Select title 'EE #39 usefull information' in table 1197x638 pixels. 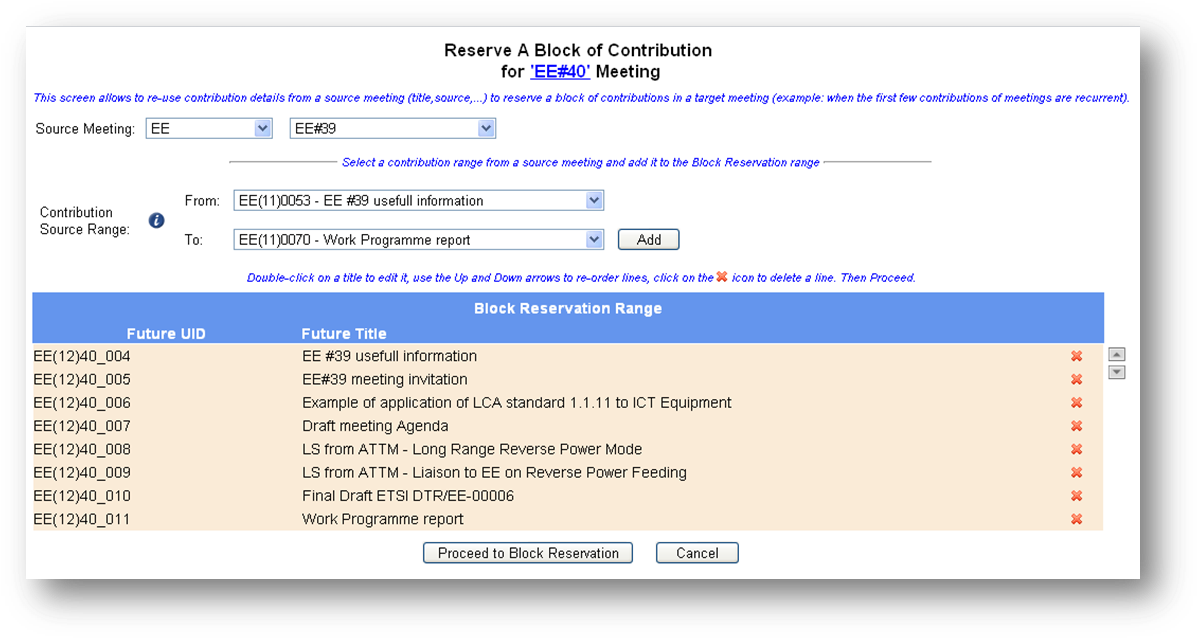[x=389, y=356]
